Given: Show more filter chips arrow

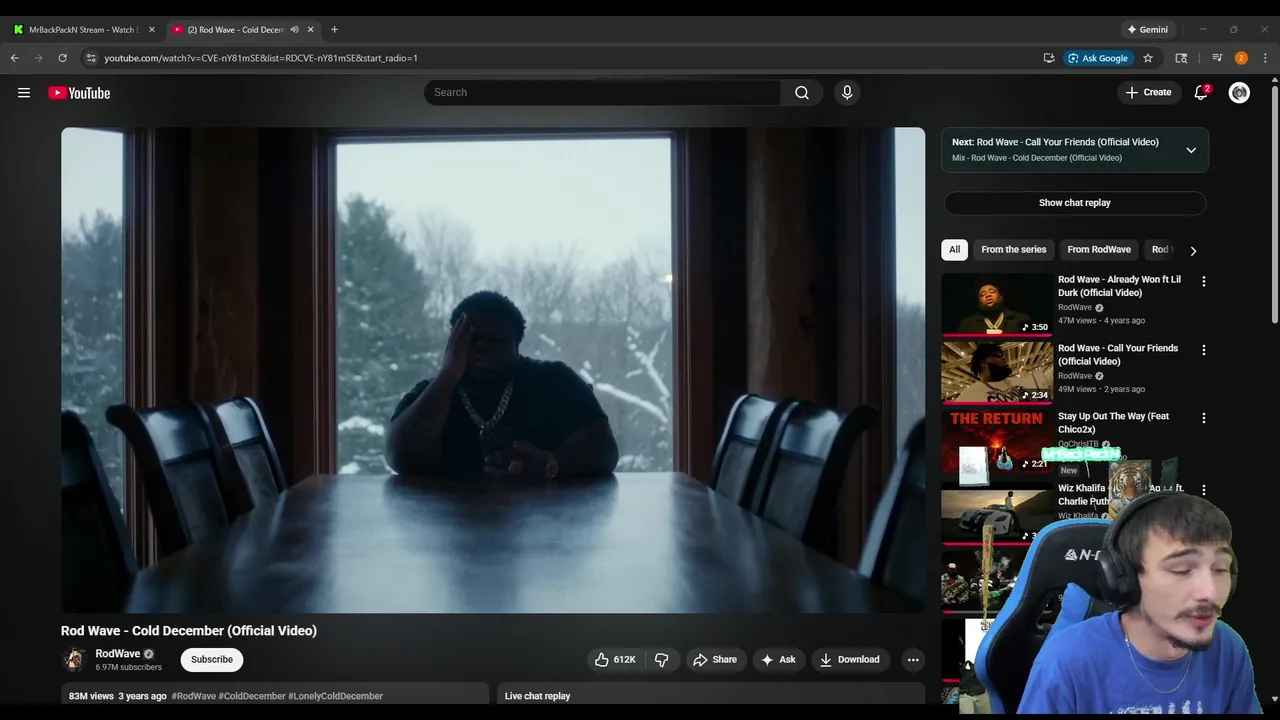Looking at the screenshot, I should click(1192, 251).
